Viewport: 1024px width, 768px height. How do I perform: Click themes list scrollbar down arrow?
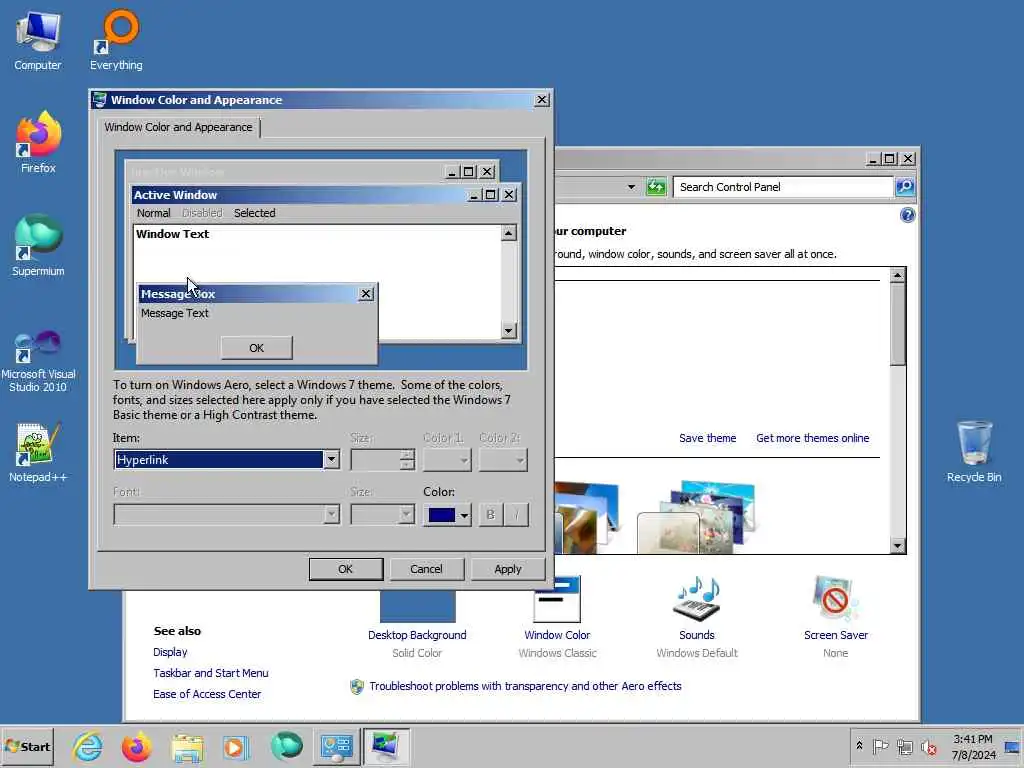pyautogui.click(x=897, y=546)
